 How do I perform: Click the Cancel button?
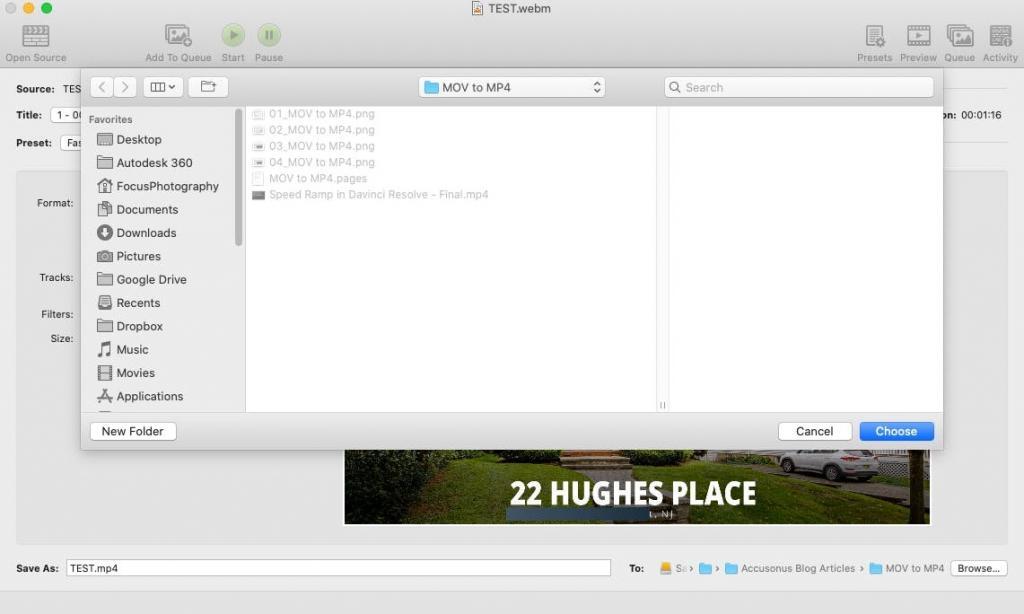[x=814, y=432]
